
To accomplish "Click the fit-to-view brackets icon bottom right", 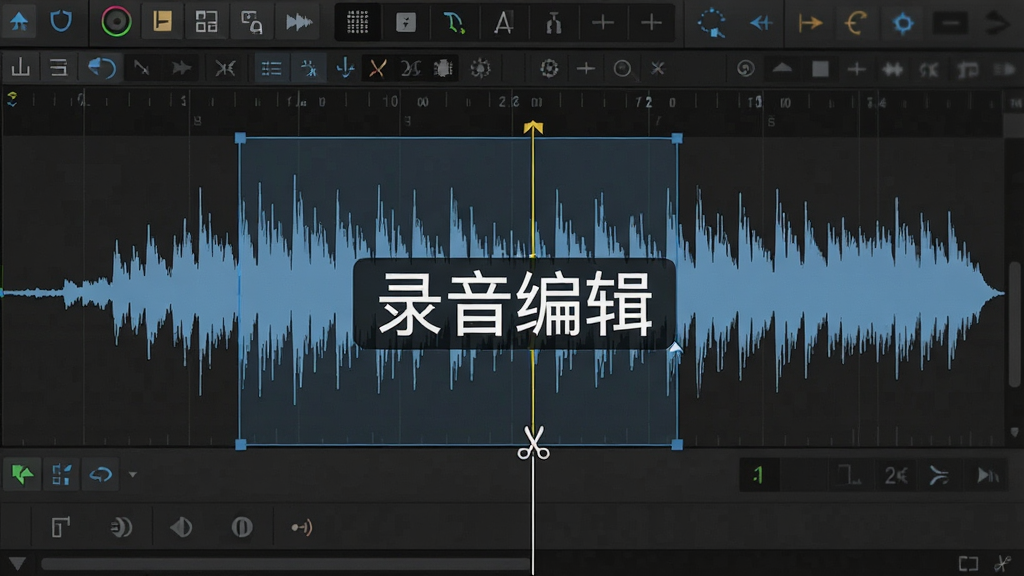I will click(x=968, y=563).
